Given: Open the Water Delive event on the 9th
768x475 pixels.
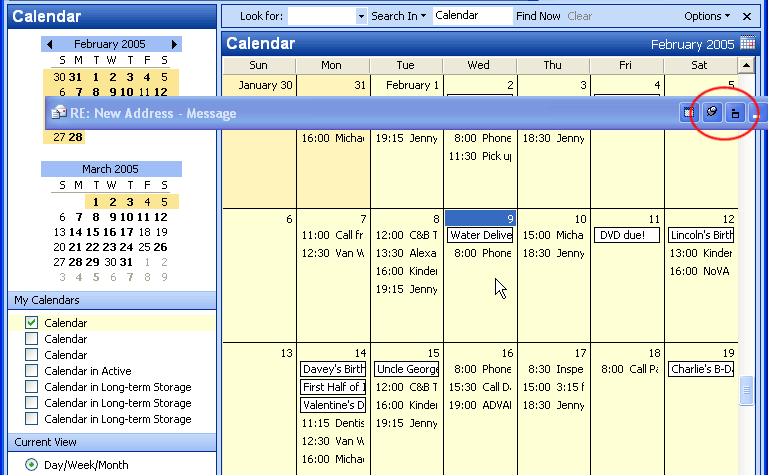Looking at the screenshot, I should click(480, 235).
